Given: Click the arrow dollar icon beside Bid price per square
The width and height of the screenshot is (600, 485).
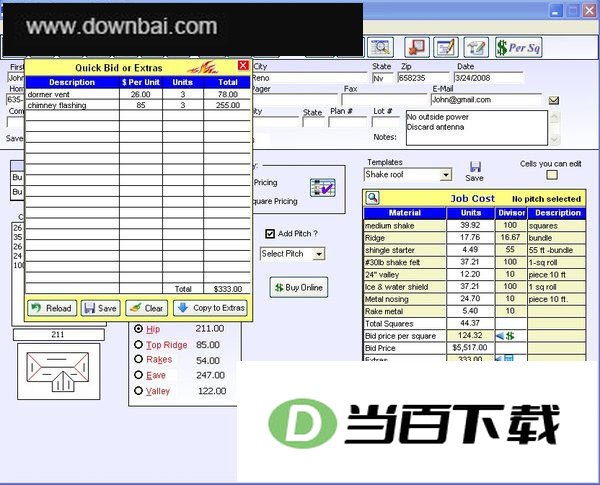Looking at the screenshot, I should 505,336.
